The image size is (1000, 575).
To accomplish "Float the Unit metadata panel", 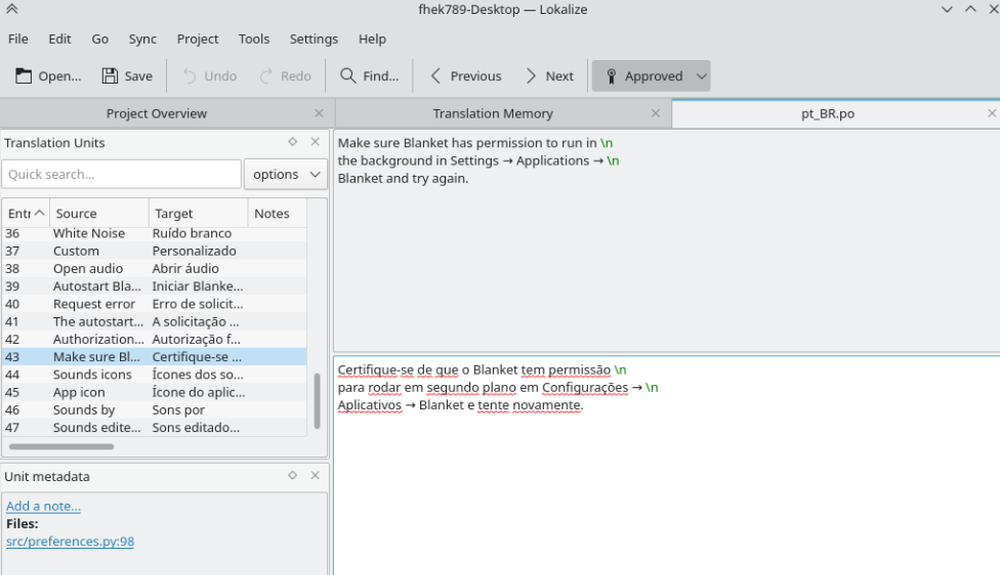I will [x=292, y=475].
